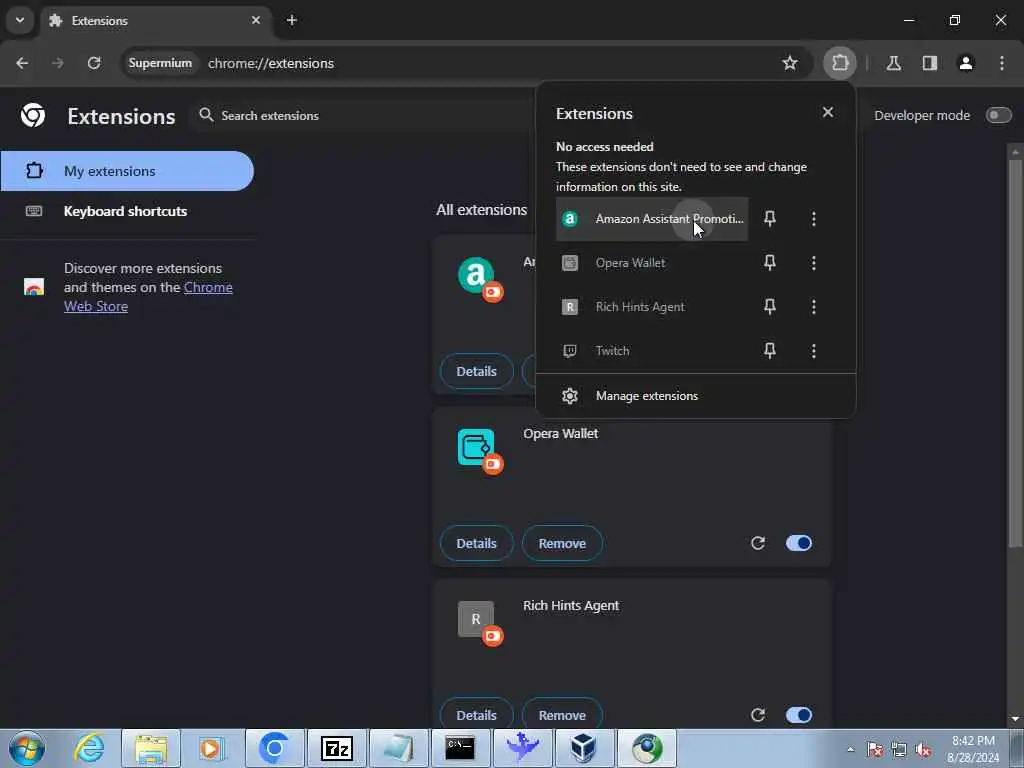Disable the Rich Hints Agent toggle
Screen dimensions: 1024x768
(799, 715)
